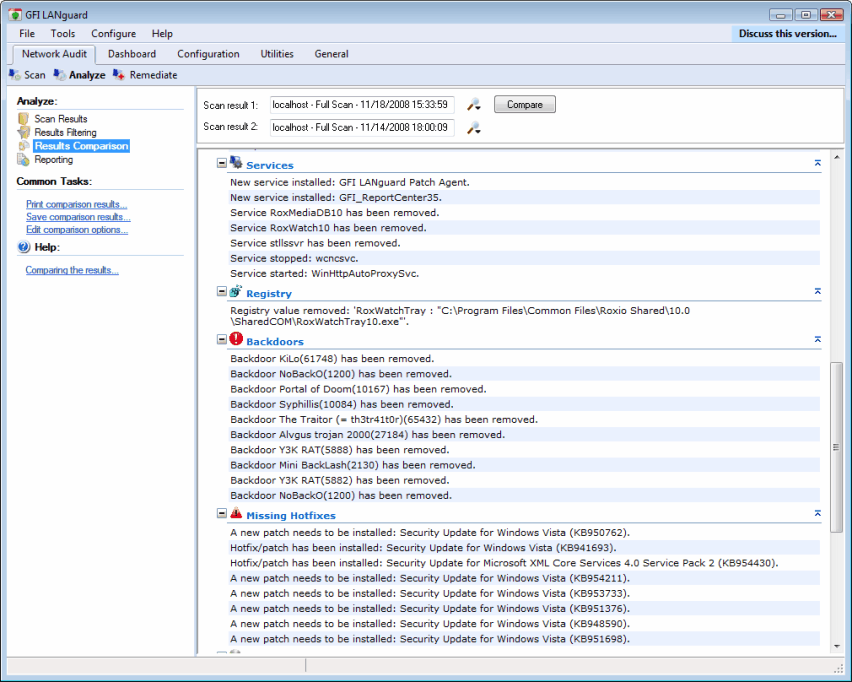Switch to the General tab
This screenshot has width=852, height=682.
(331, 54)
